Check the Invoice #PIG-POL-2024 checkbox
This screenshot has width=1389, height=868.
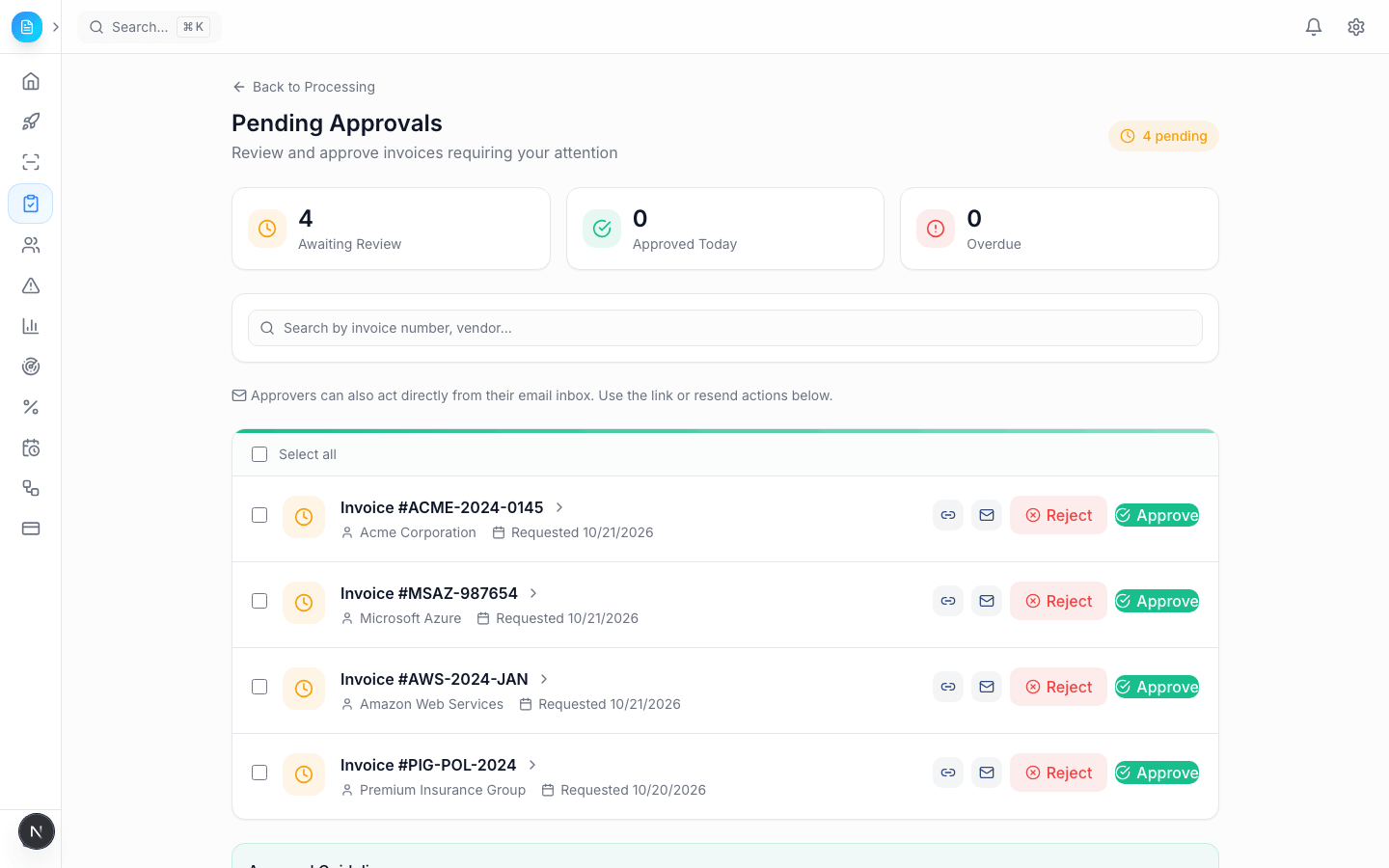[259, 773]
